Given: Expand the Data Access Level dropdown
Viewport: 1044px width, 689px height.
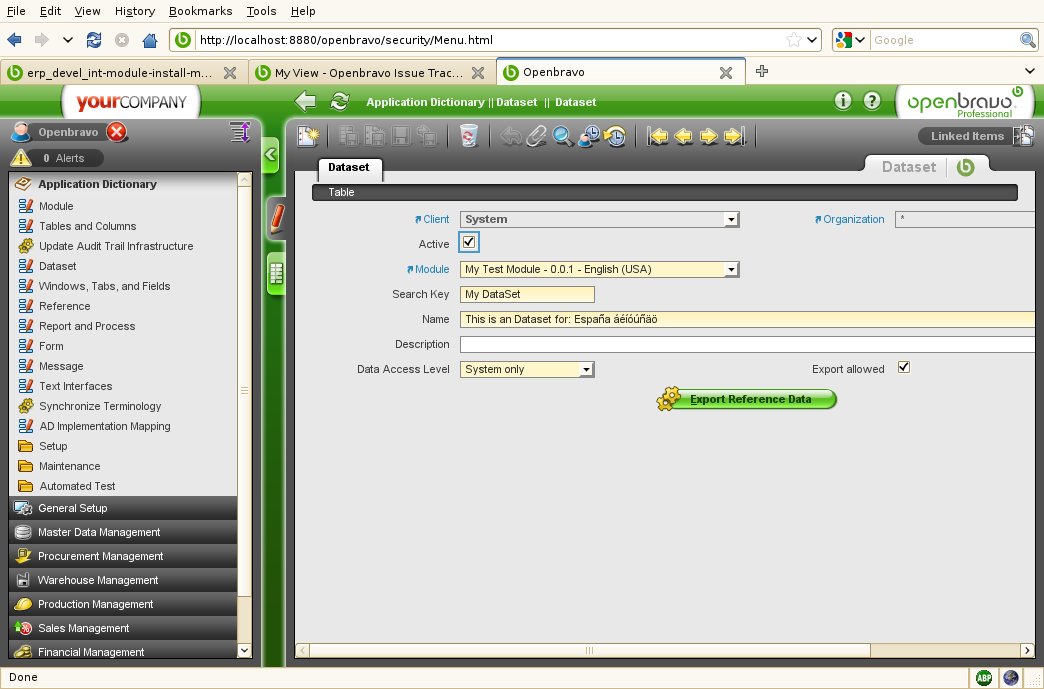Looking at the screenshot, I should [587, 369].
